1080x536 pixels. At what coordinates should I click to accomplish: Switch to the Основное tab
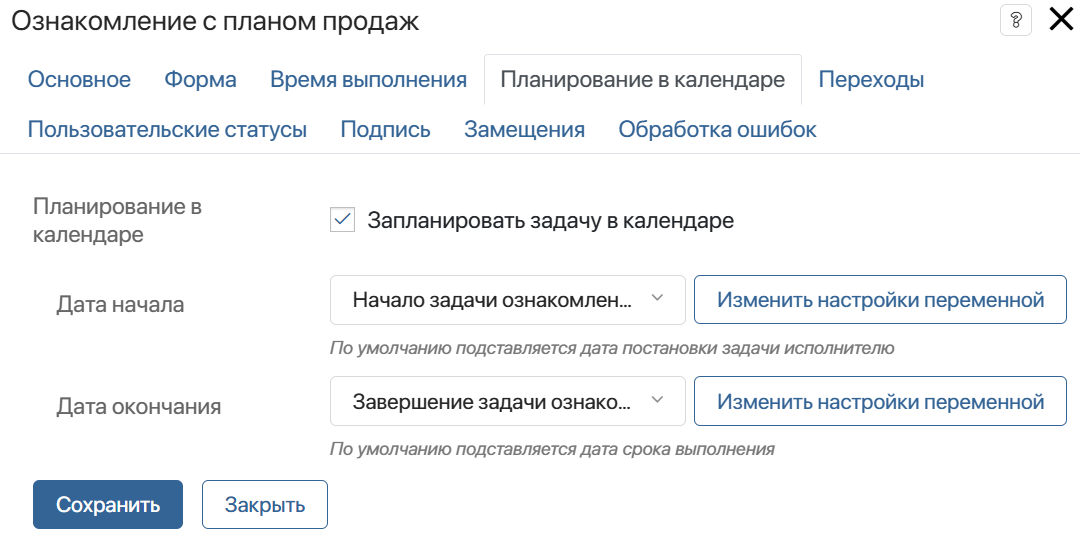(79, 79)
